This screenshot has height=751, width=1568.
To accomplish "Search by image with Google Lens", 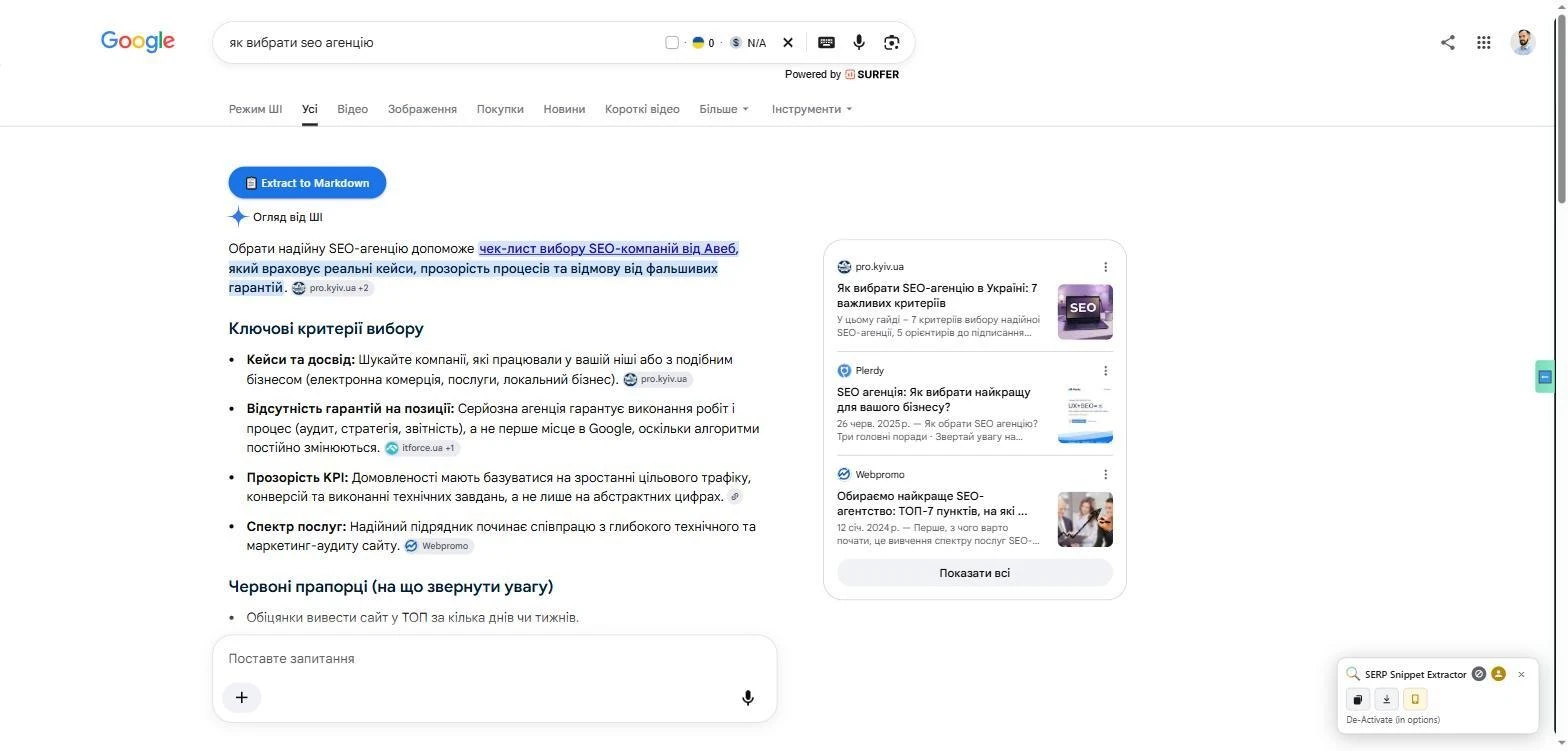I will [892, 43].
